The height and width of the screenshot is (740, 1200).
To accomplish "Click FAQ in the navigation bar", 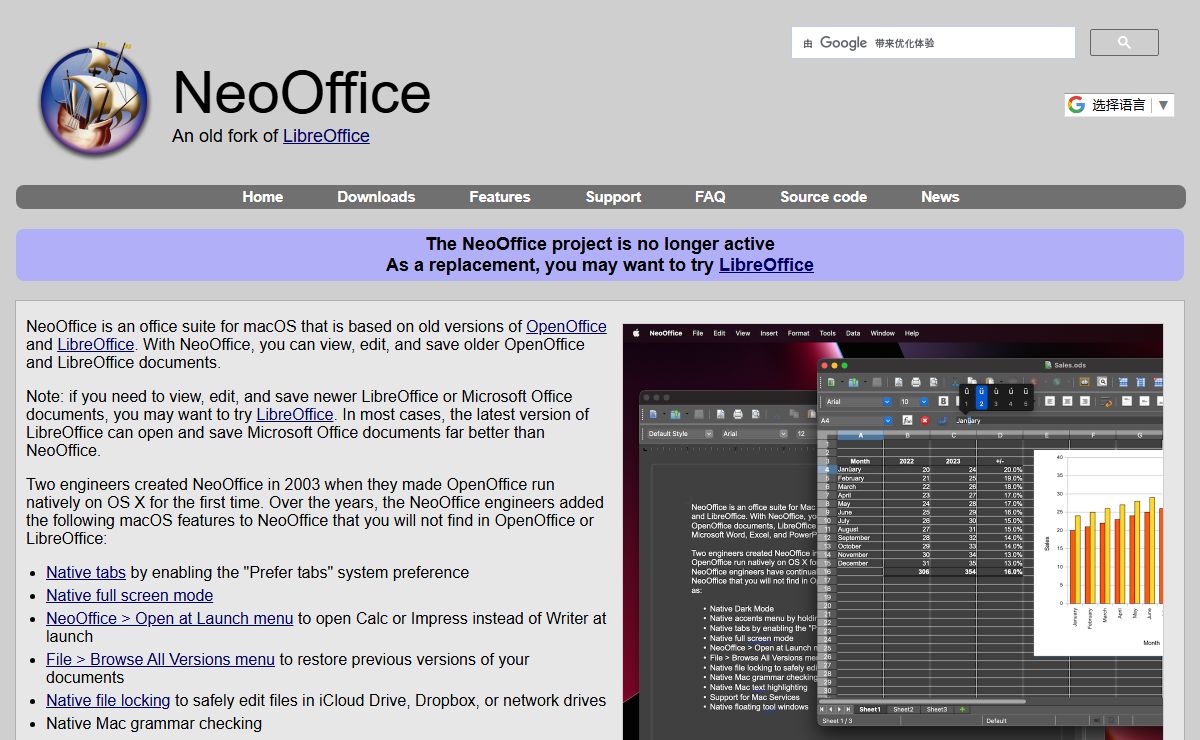I will click(710, 197).
